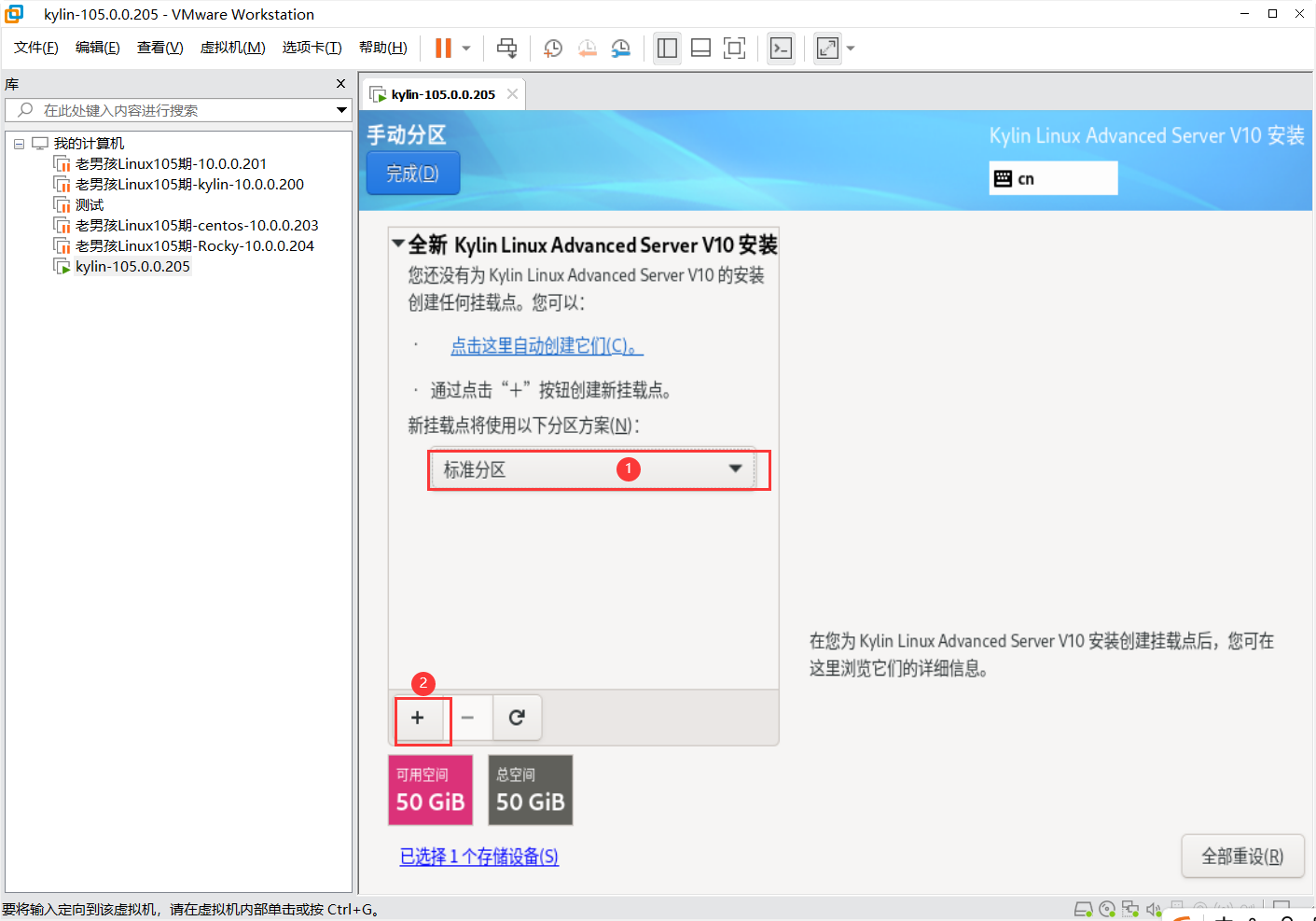
Task: Open the 帮助(H) menu
Action: 383,48
